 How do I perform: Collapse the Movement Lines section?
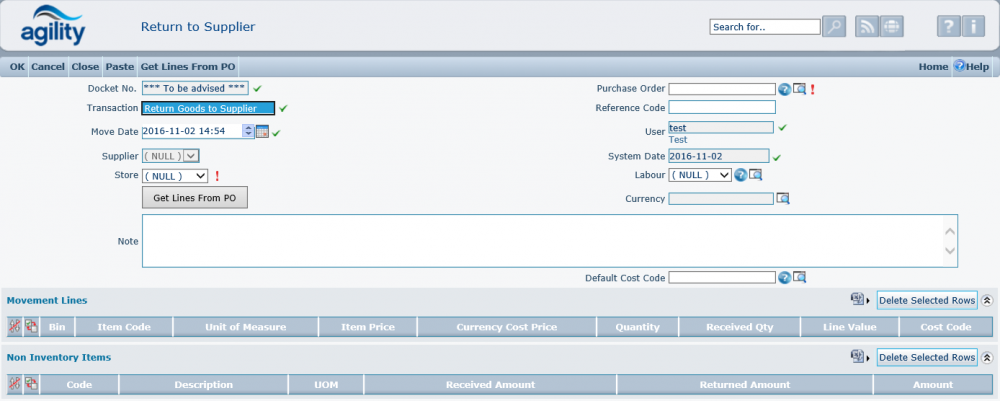[987, 300]
